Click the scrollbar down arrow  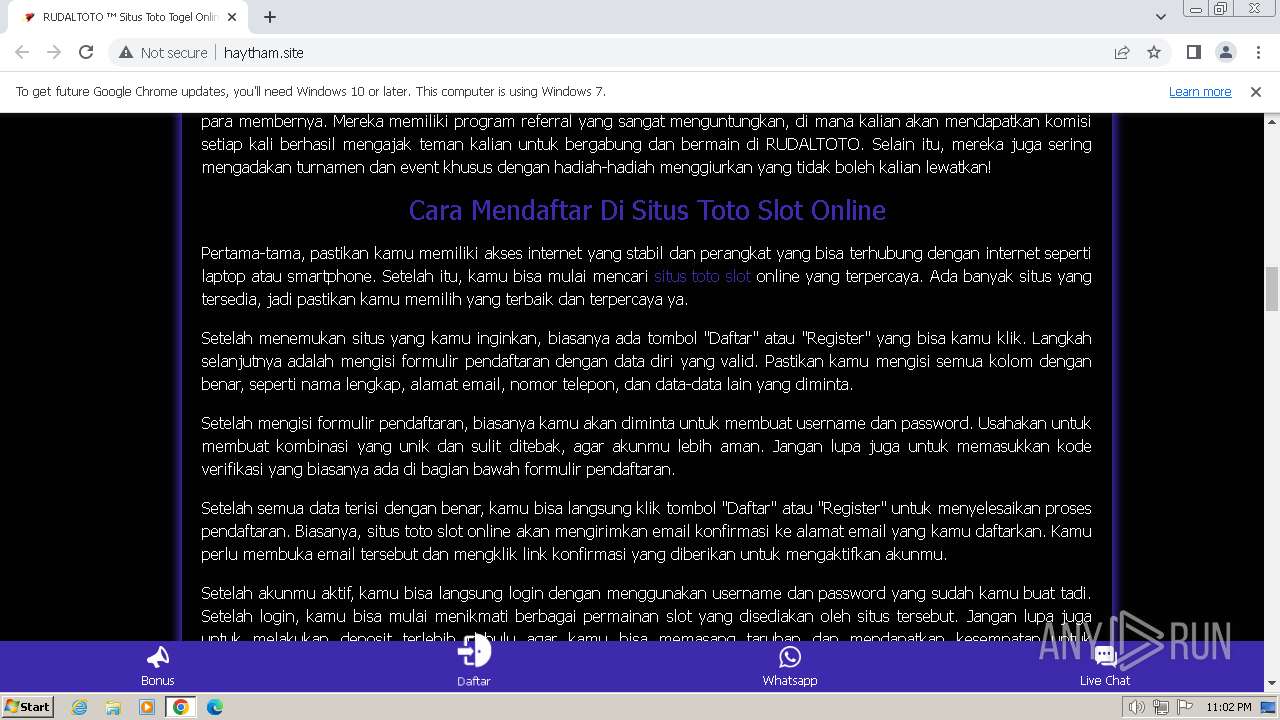1272,683
